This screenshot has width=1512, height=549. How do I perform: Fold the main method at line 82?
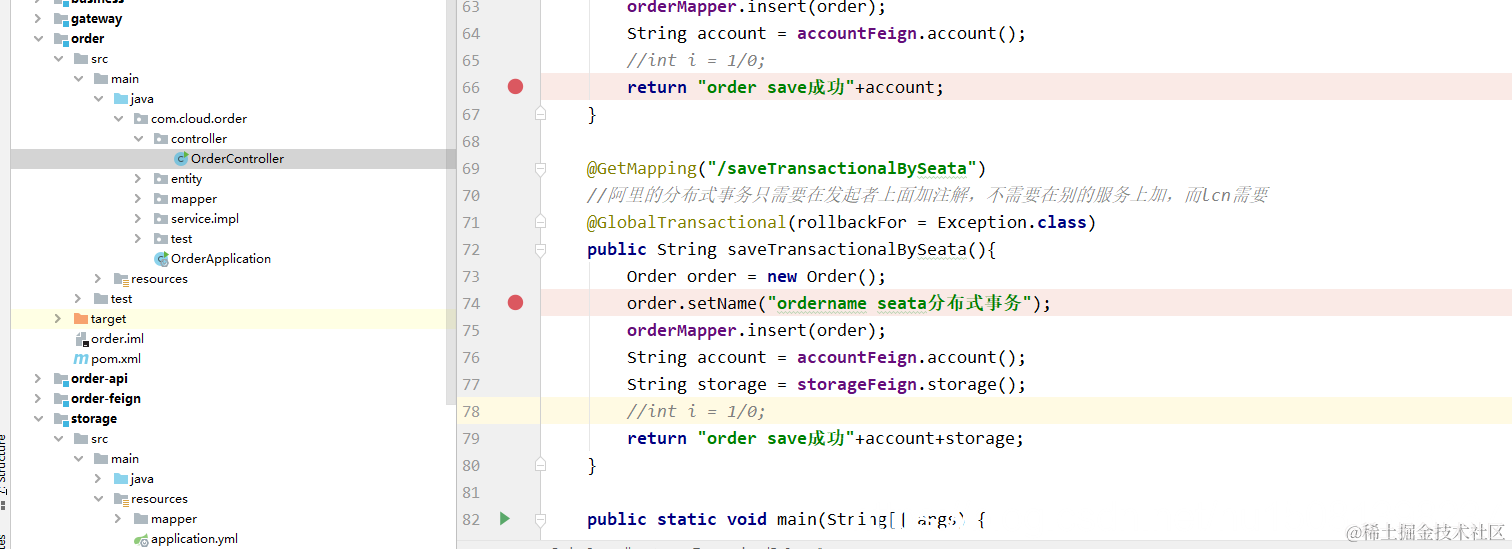click(541, 519)
